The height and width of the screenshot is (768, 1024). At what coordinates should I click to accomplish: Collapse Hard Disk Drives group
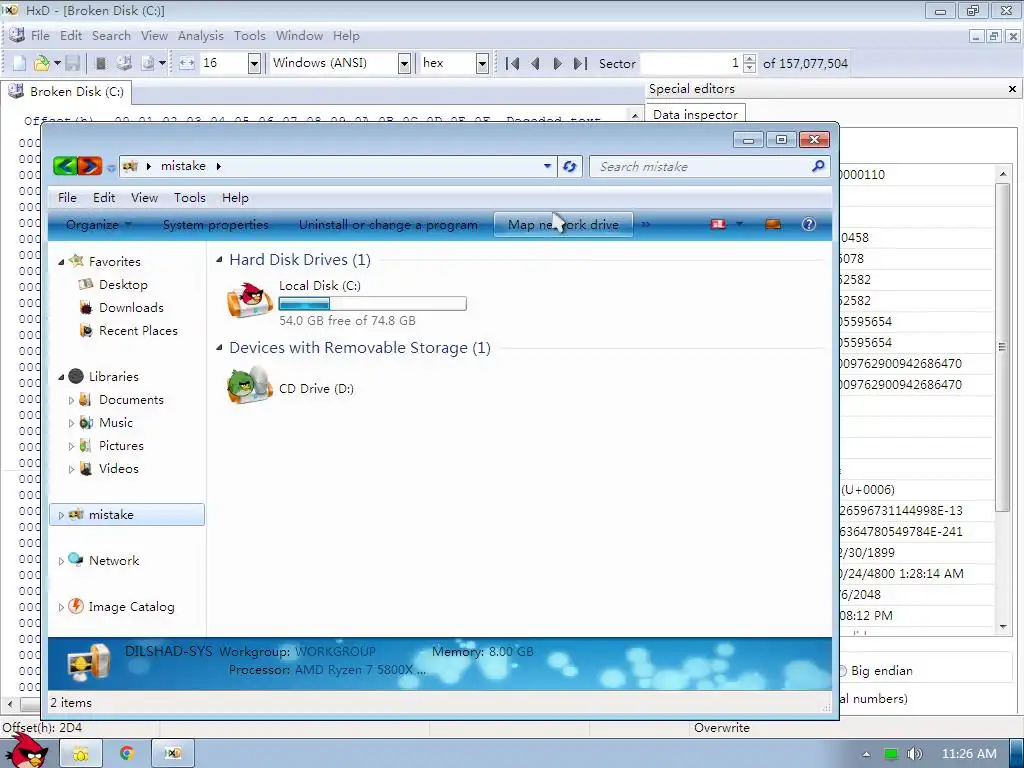coord(219,260)
